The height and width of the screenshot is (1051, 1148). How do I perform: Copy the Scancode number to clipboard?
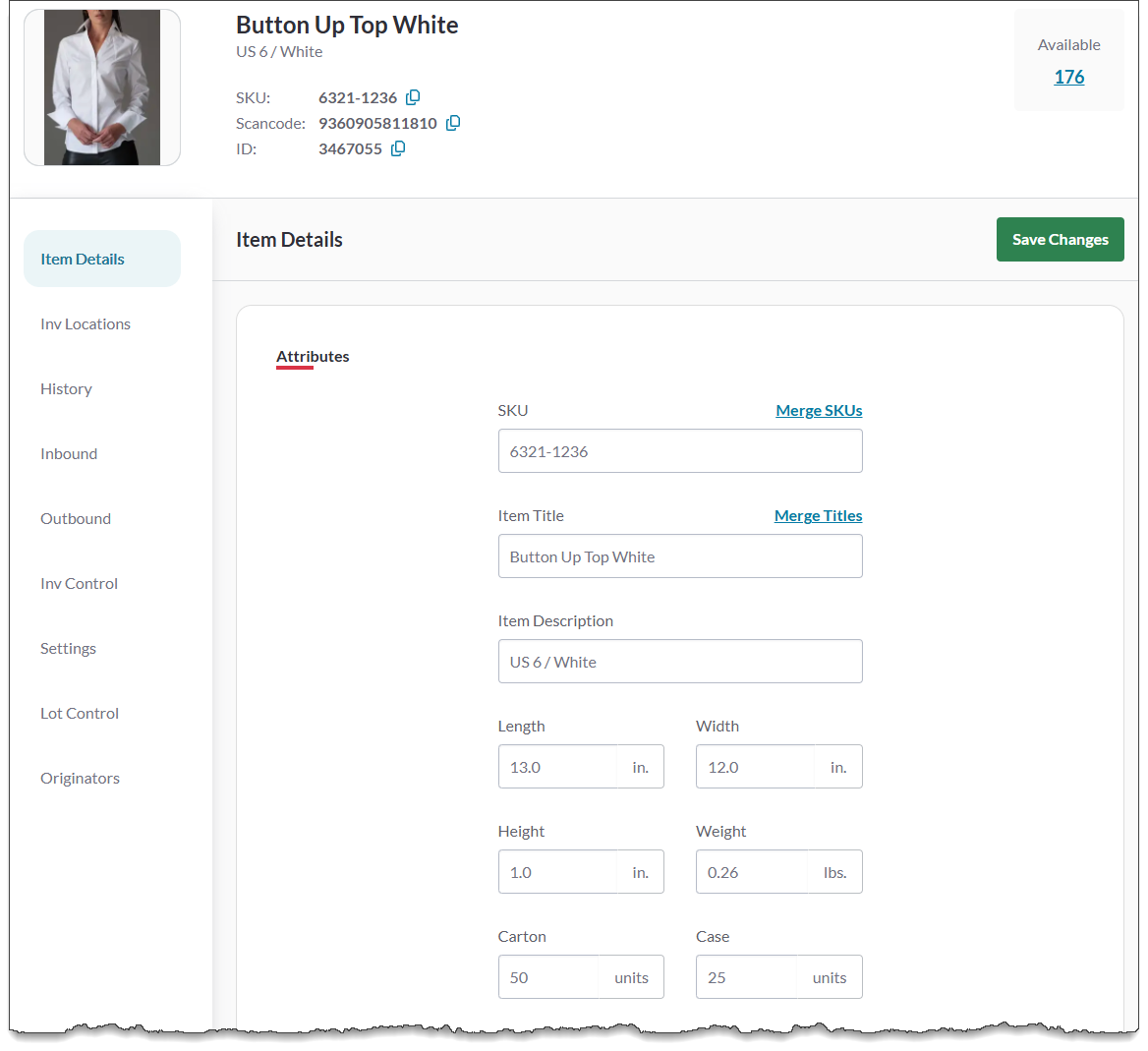[x=453, y=123]
